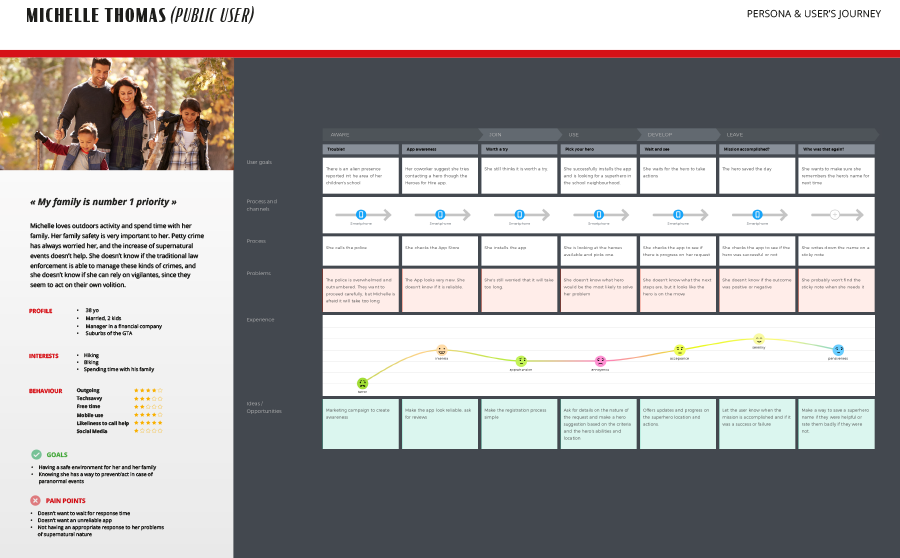Click the PROFILE section label
This screenshot has width=900, height=558.
pos(41,311)
